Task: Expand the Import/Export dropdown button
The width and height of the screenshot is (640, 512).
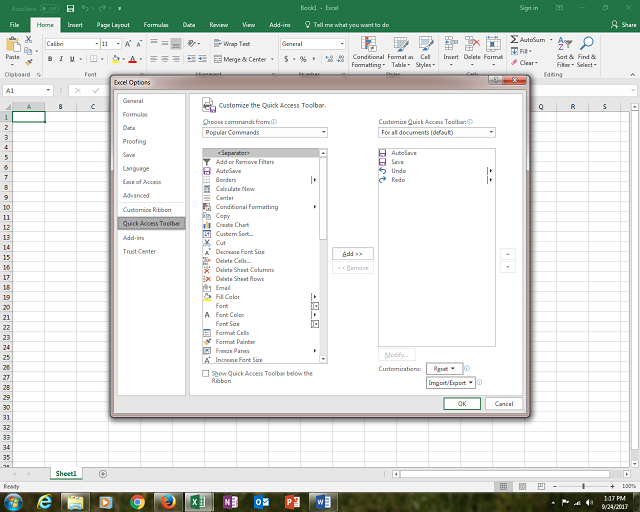Action: 450,382
